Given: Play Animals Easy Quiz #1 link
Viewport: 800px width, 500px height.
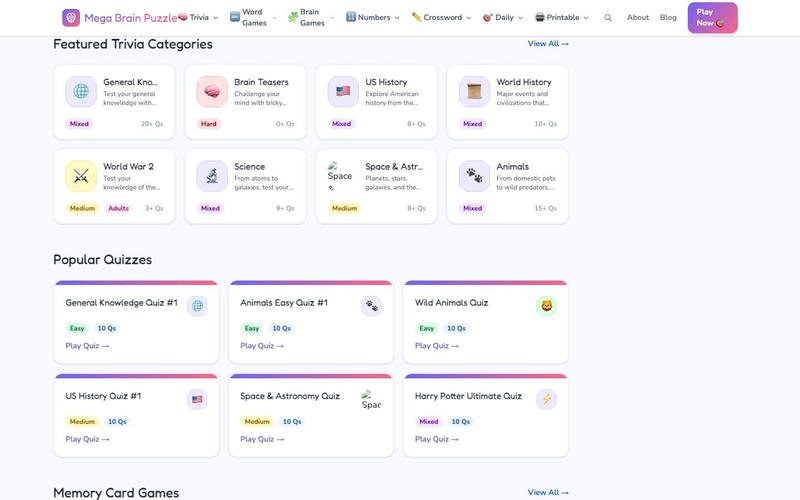Looking at the screenshot, I should click(262, 346).
